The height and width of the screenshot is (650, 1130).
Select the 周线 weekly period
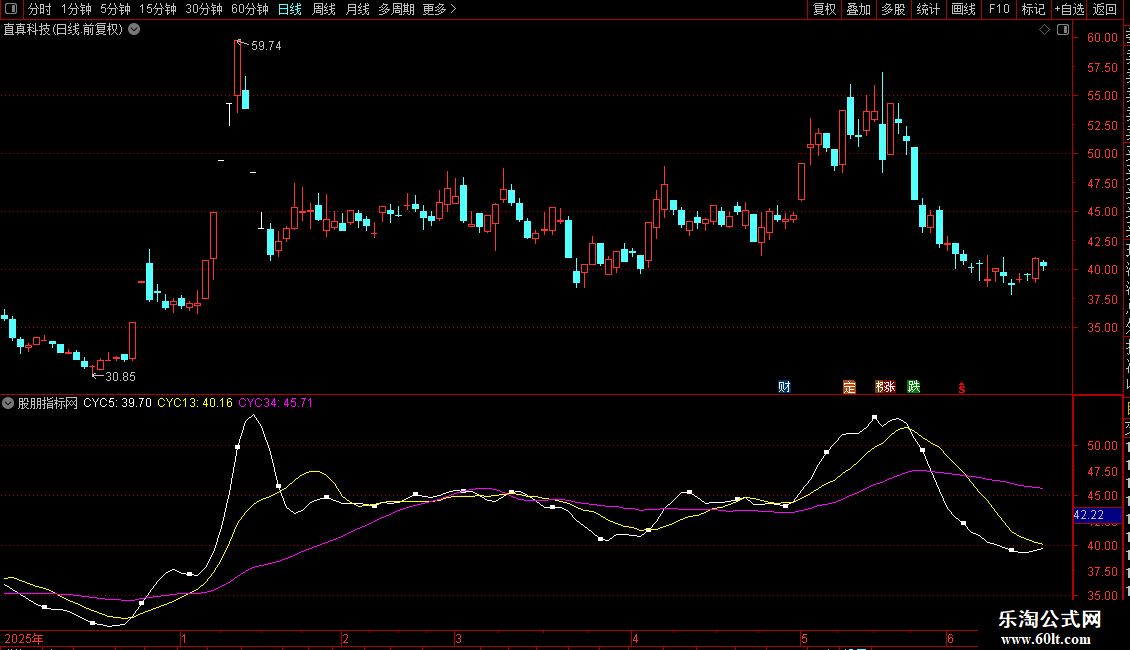coord(324,9)
